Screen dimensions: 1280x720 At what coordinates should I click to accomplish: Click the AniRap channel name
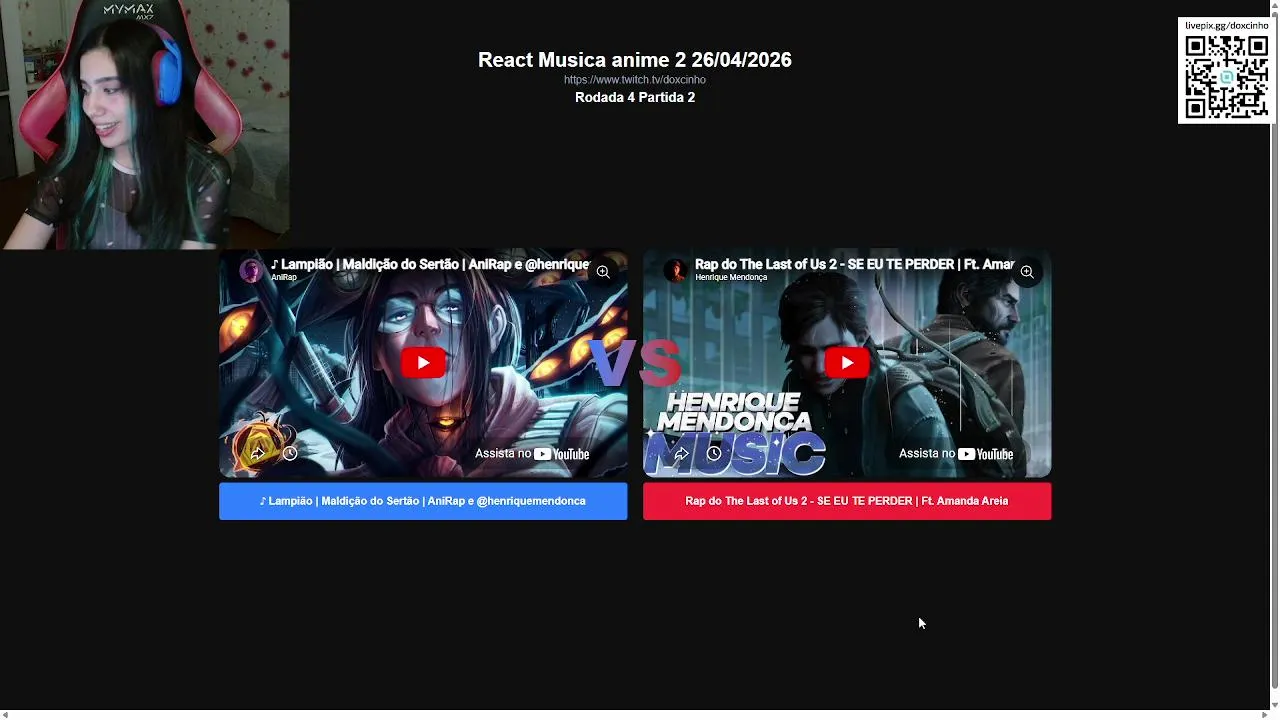click(284, 277)
